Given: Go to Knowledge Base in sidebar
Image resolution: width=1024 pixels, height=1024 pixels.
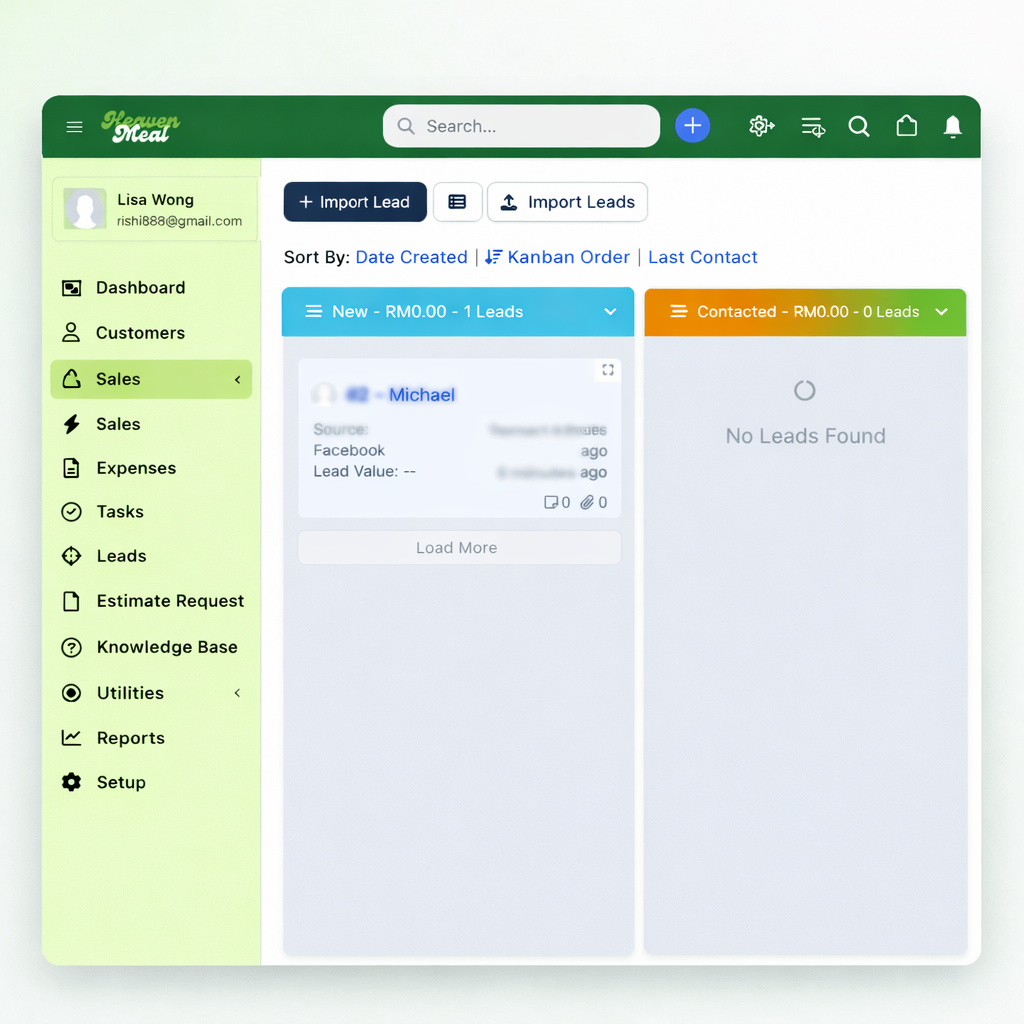Looking at the screenshot, I should (166, 647).
